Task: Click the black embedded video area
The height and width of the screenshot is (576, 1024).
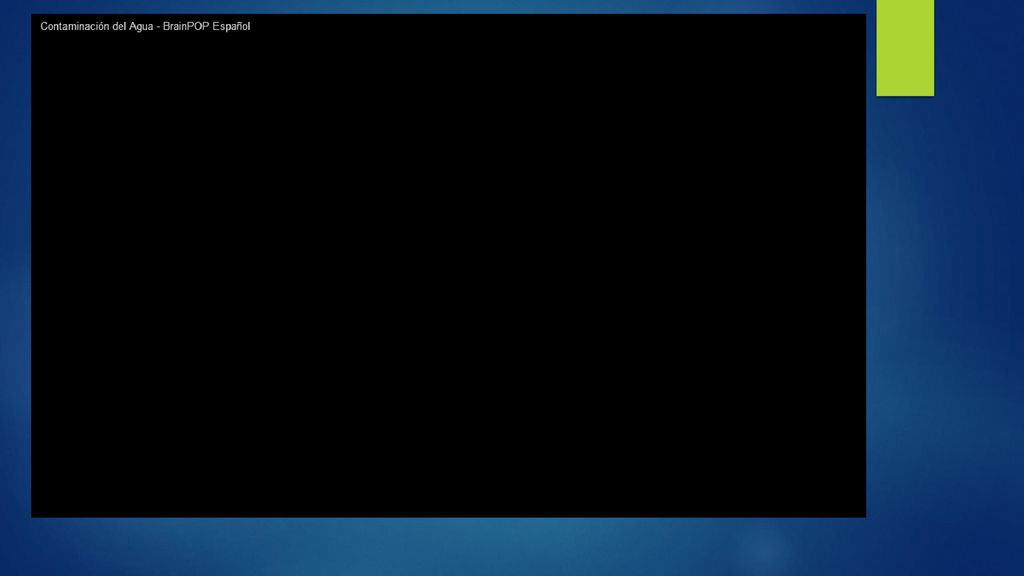Action: [448, 266]
